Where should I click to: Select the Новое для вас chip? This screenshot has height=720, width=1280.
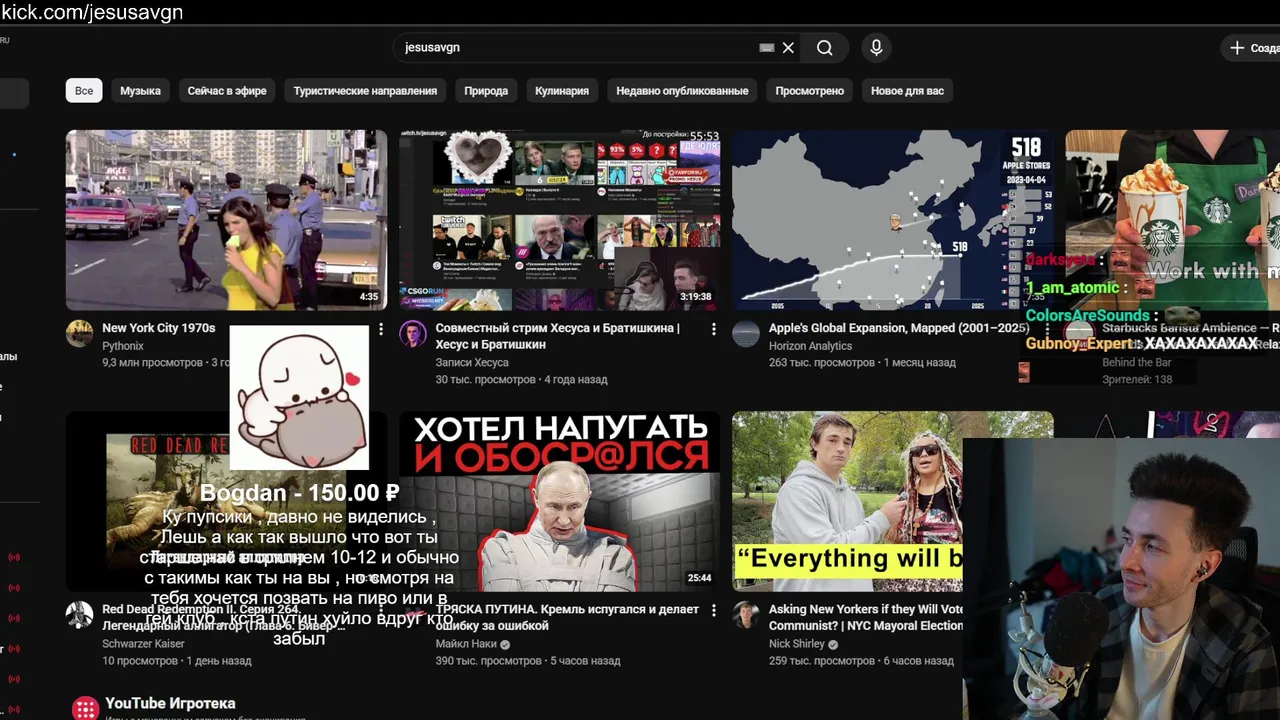pos(907,91)
